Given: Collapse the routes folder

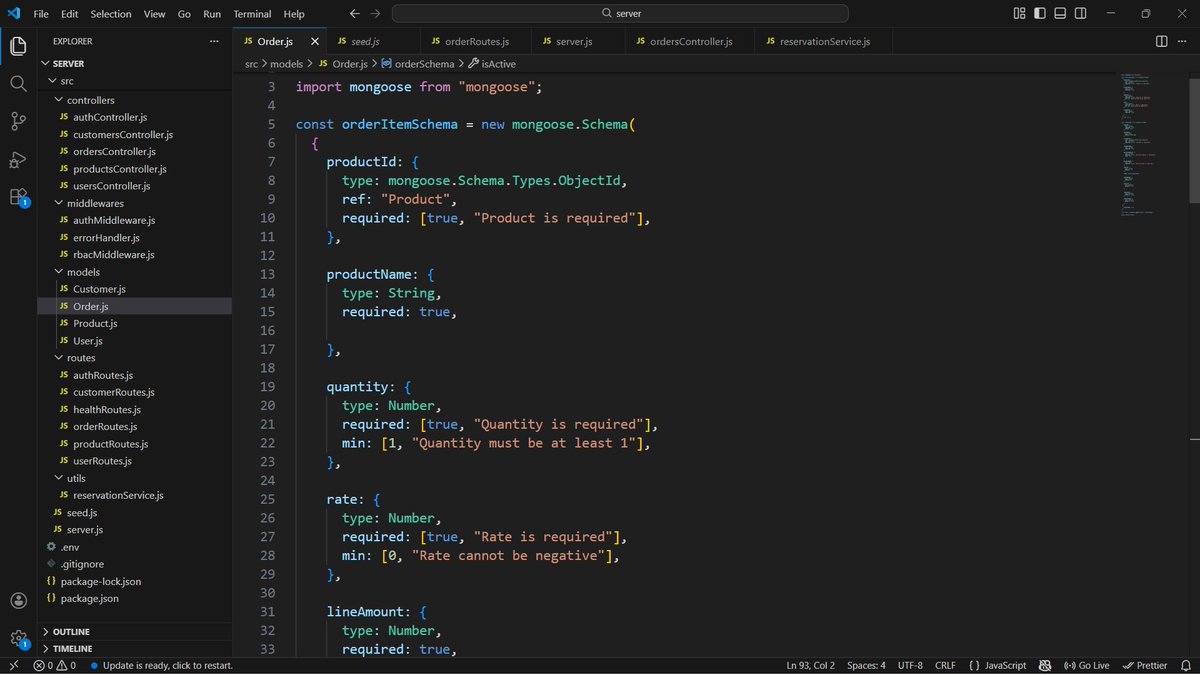Looking at the screenshot, I should coord(134,358).
